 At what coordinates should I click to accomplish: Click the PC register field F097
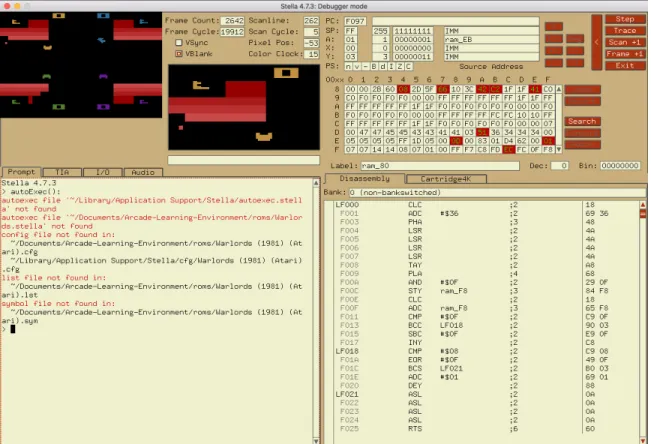[355, 21]
